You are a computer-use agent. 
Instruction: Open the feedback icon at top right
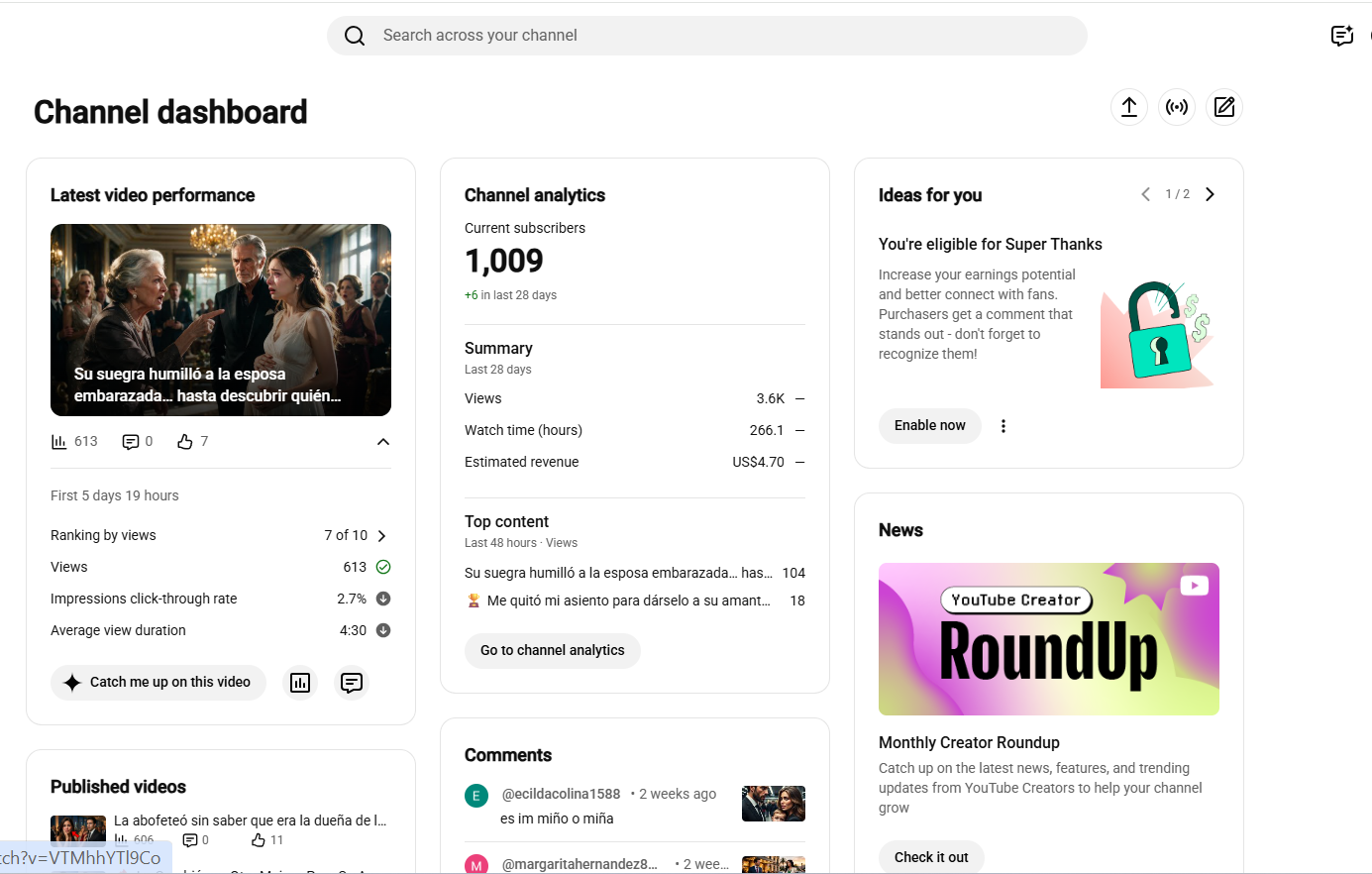[1342, 36]
